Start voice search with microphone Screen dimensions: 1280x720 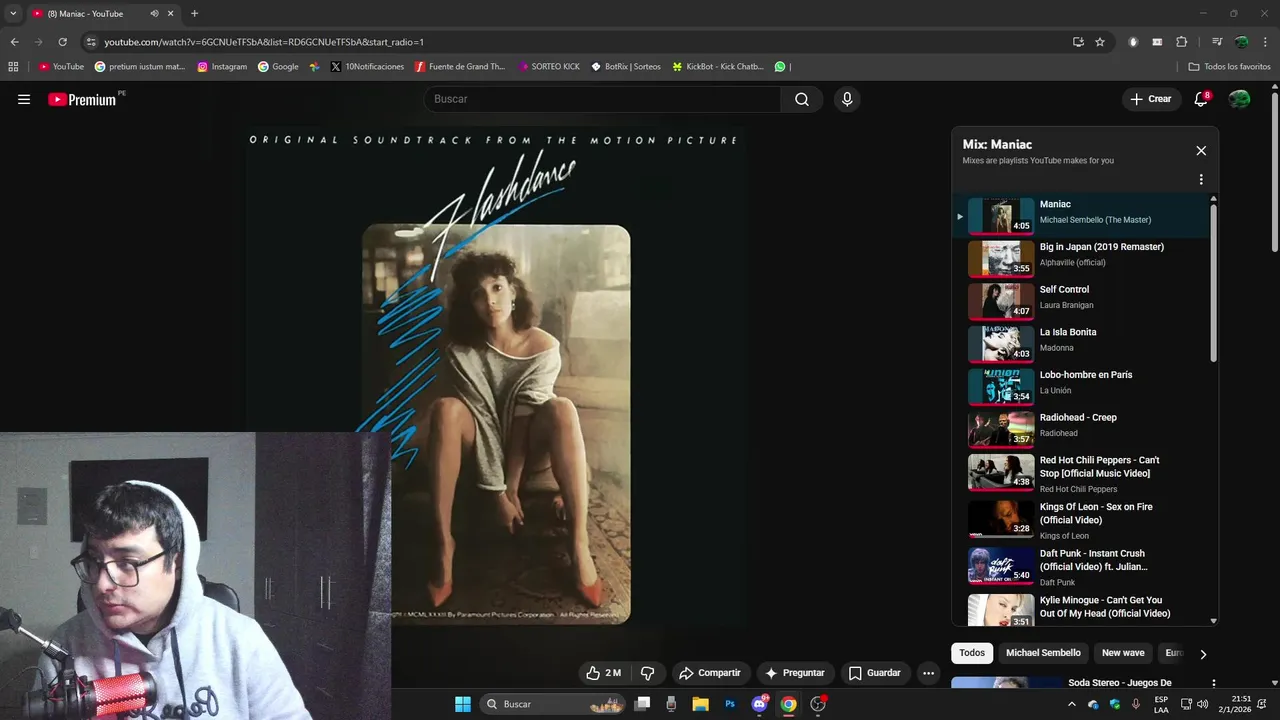click(x=847, y=99)
